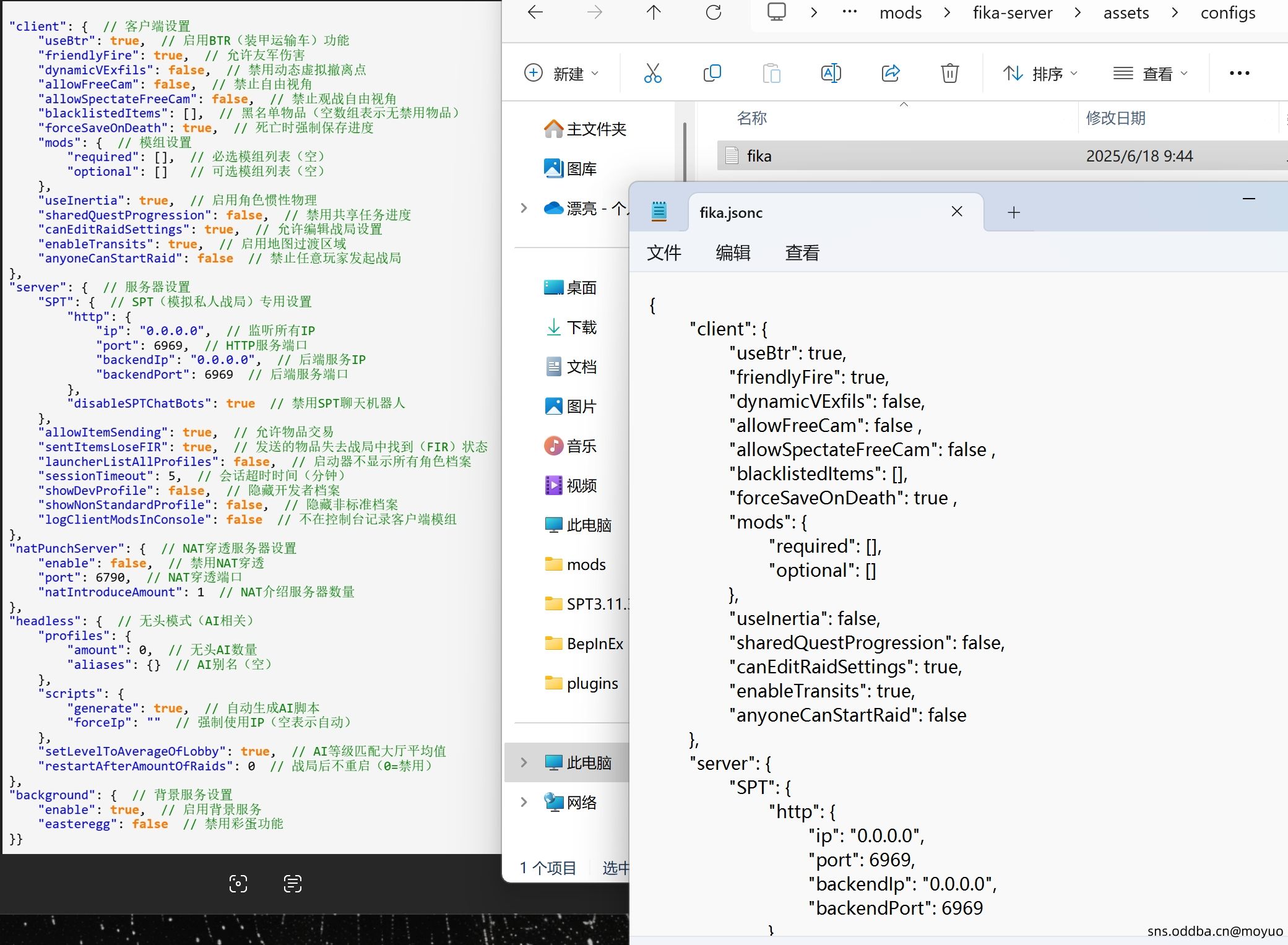
Task: Click the Rename icon in toolbar
Action: [831, 73]
